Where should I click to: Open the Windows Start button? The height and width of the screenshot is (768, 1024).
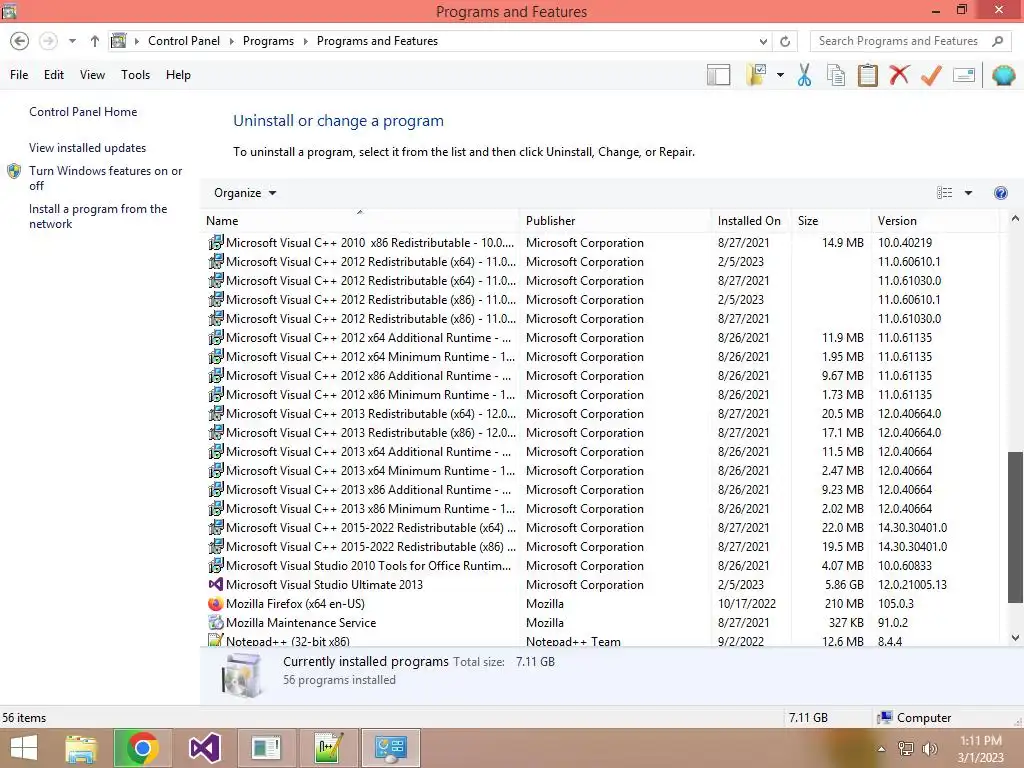pos(24,748)
